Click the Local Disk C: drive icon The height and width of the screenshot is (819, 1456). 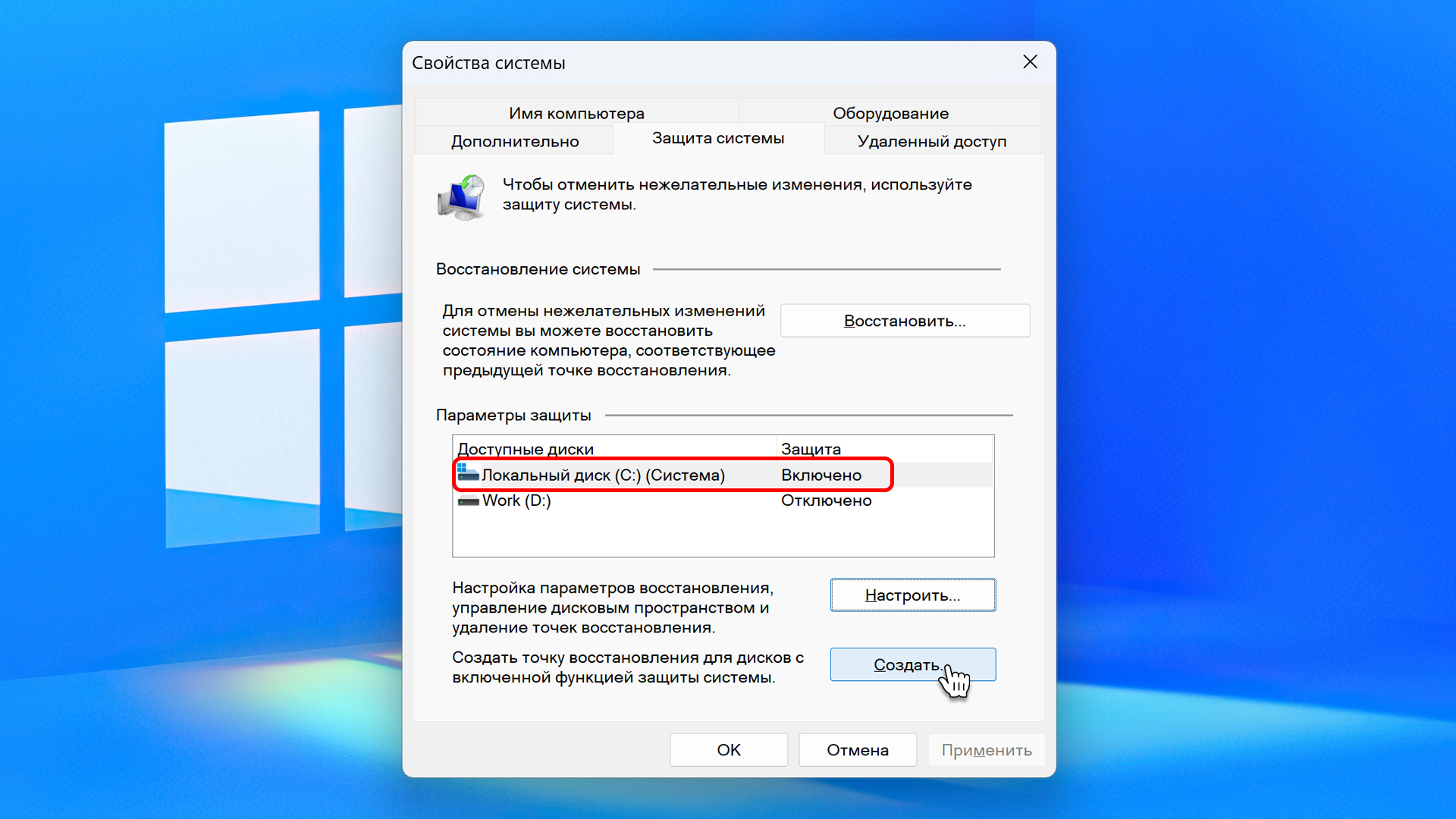point(468,474)
